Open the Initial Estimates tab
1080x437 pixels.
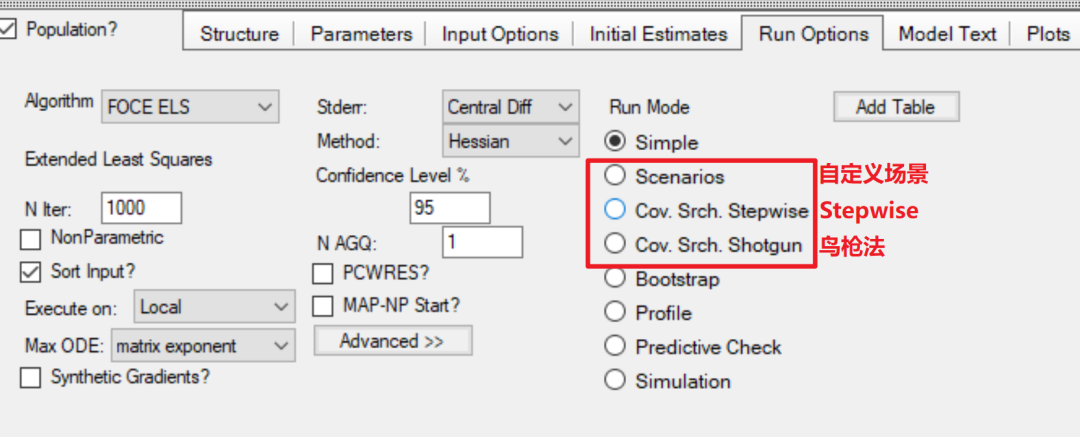click(x=658, y=34)
